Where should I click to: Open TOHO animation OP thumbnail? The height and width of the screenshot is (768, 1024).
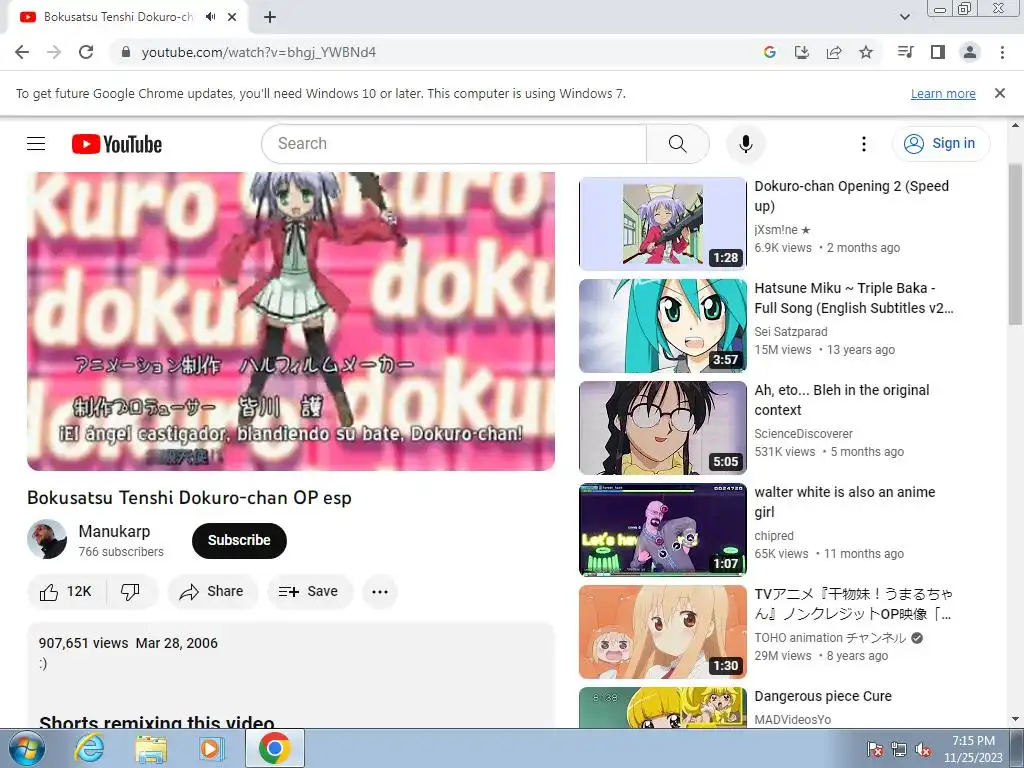(x=662, y=632)
